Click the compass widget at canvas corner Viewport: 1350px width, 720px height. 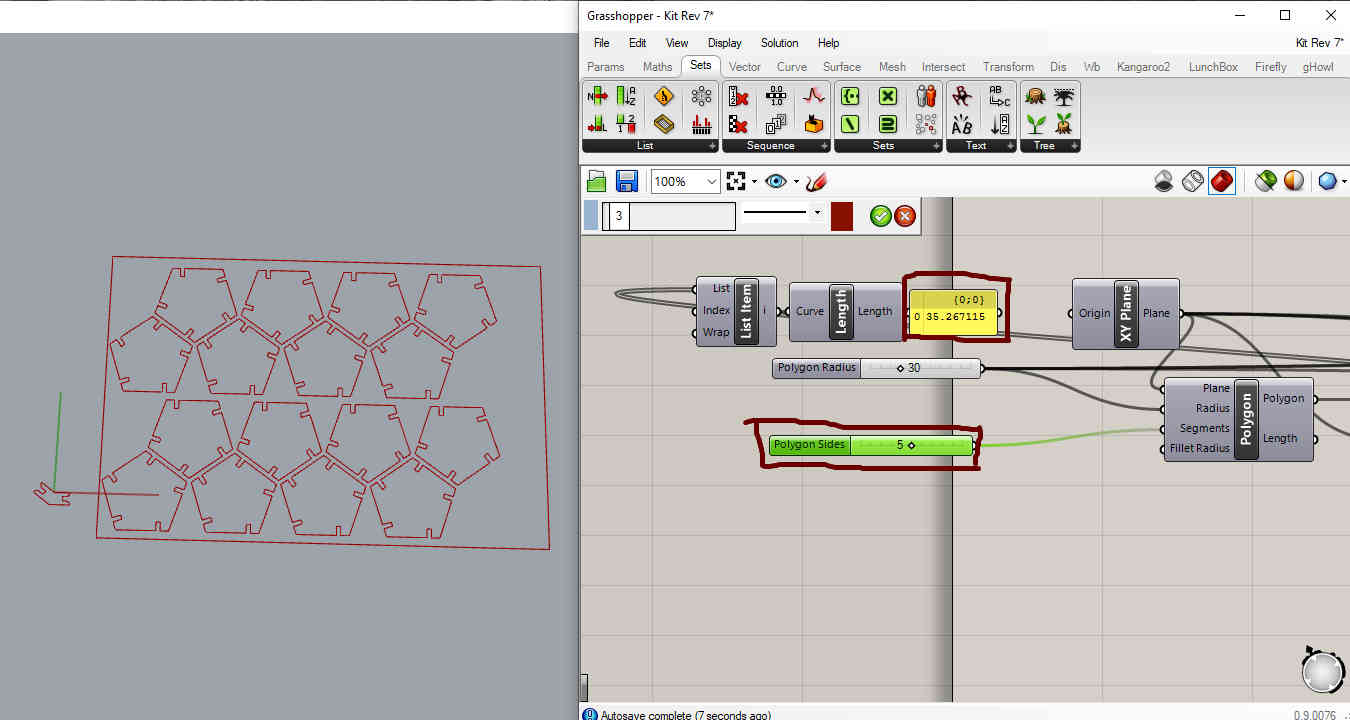pos(1324,669)
